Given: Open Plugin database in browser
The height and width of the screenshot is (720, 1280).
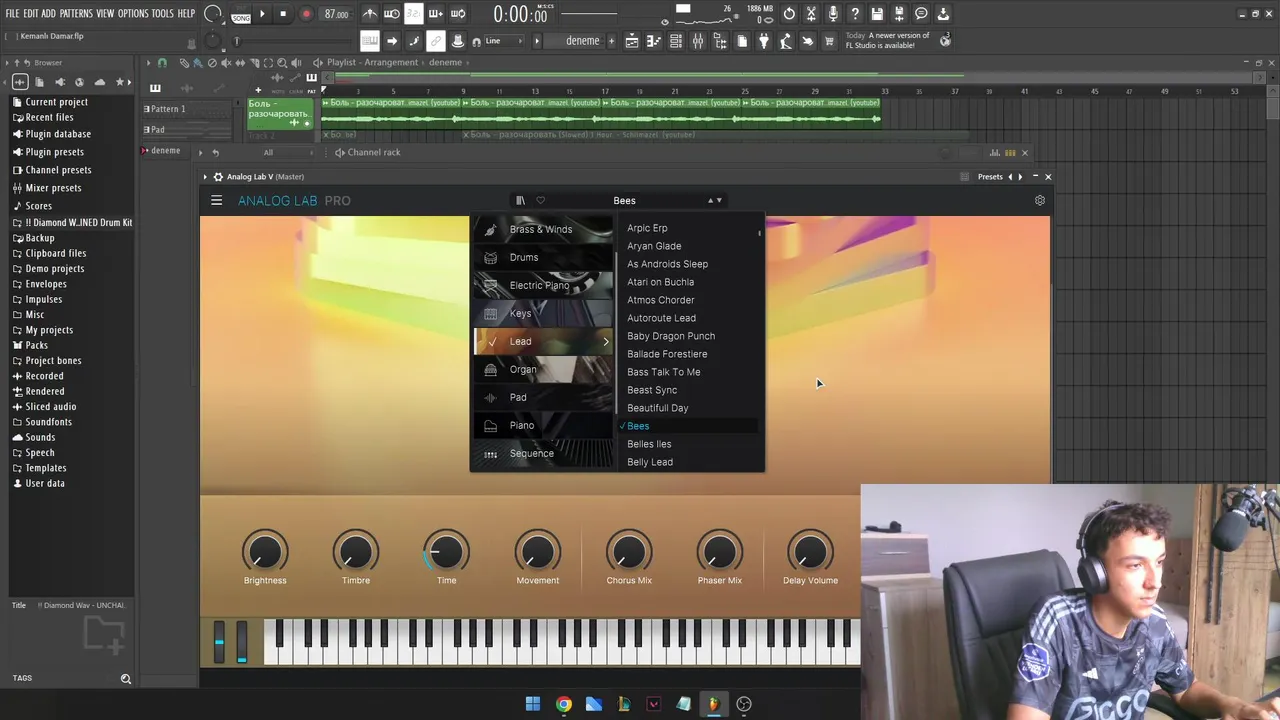Looking at the screenshot, I should click(58, 134).
